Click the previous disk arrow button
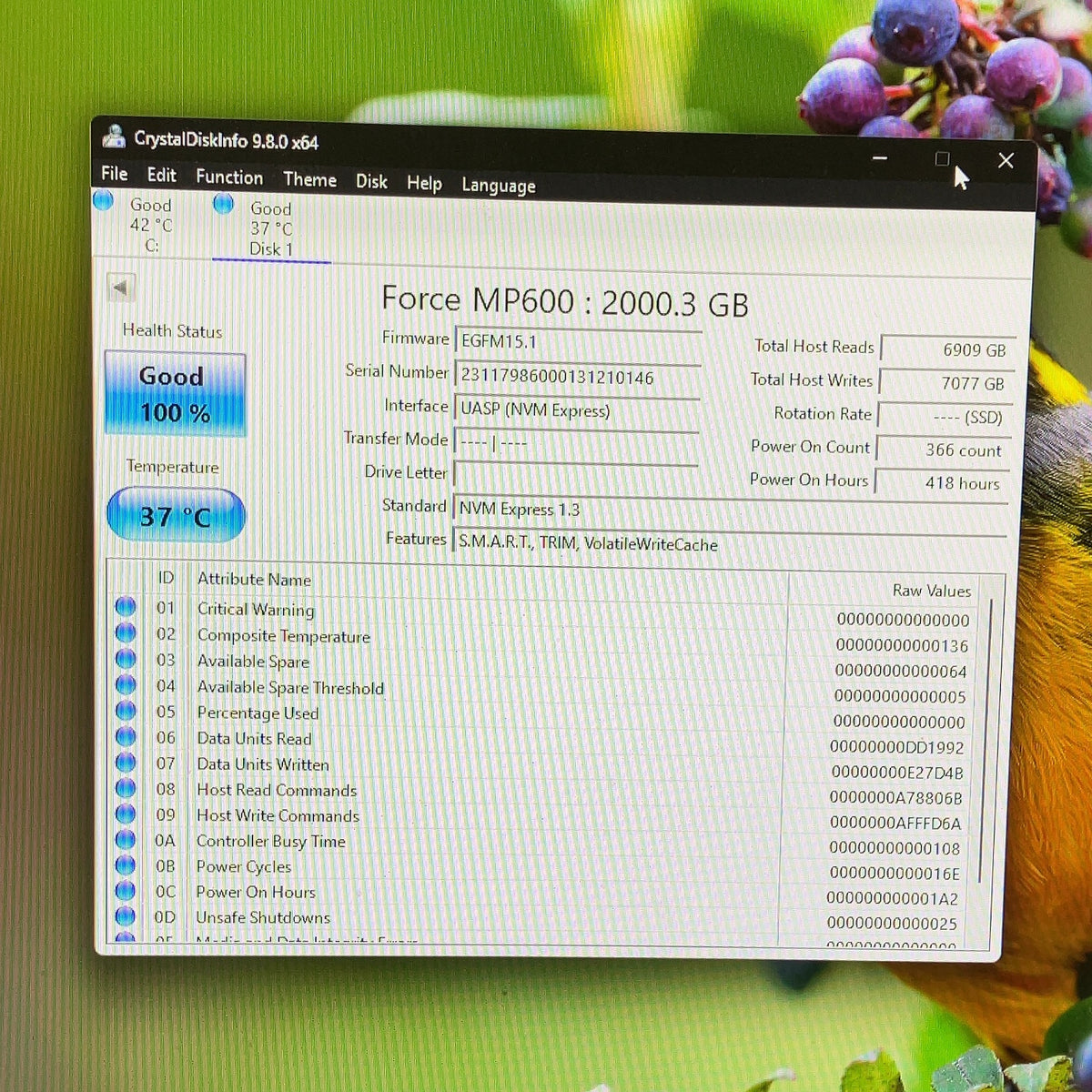 [121, 288]
